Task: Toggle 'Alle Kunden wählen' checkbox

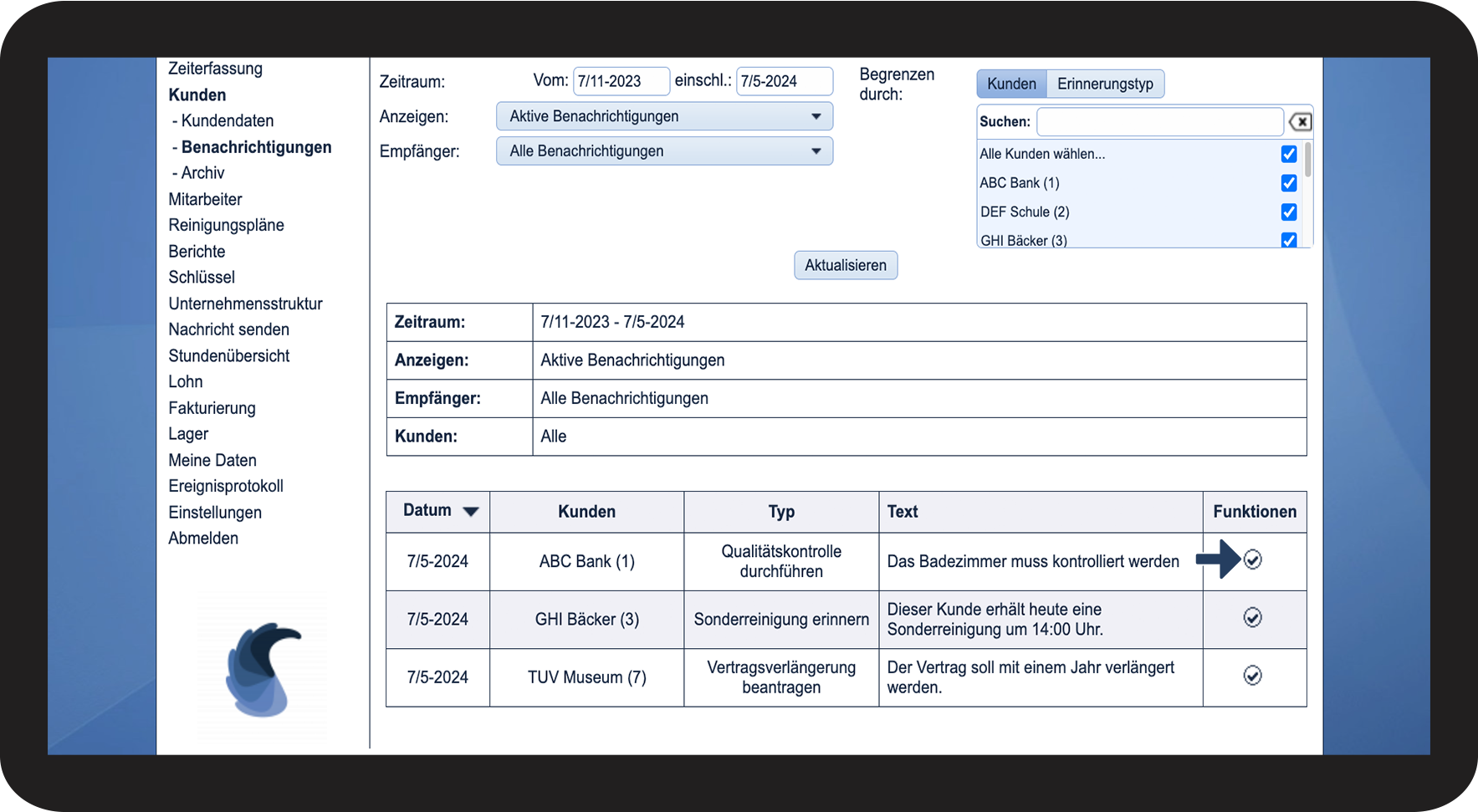Action: (x=1289, y=154)
